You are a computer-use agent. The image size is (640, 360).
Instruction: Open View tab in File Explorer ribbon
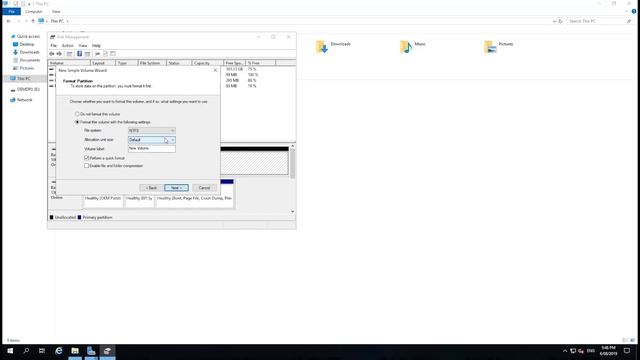[56, 11]
